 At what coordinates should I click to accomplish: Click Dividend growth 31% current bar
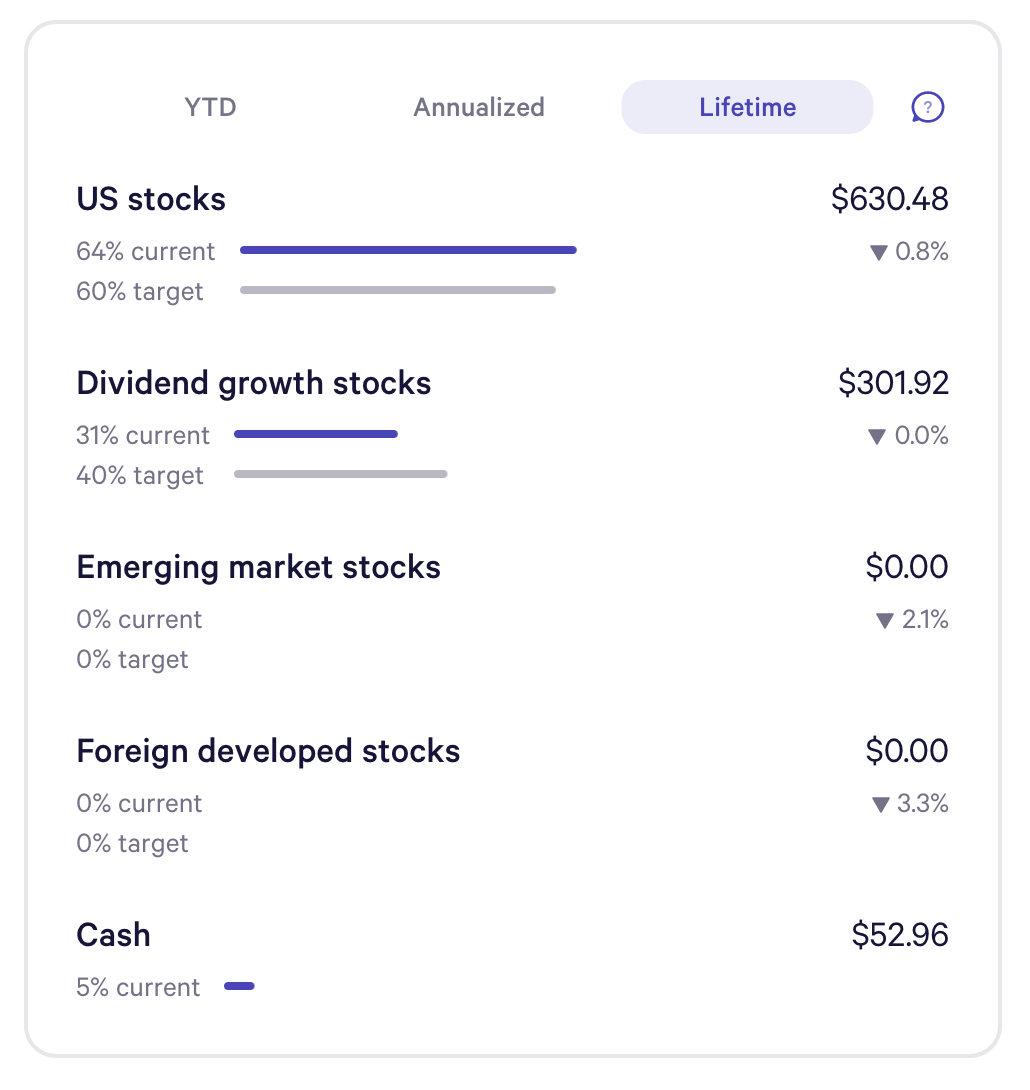(316, 434)
